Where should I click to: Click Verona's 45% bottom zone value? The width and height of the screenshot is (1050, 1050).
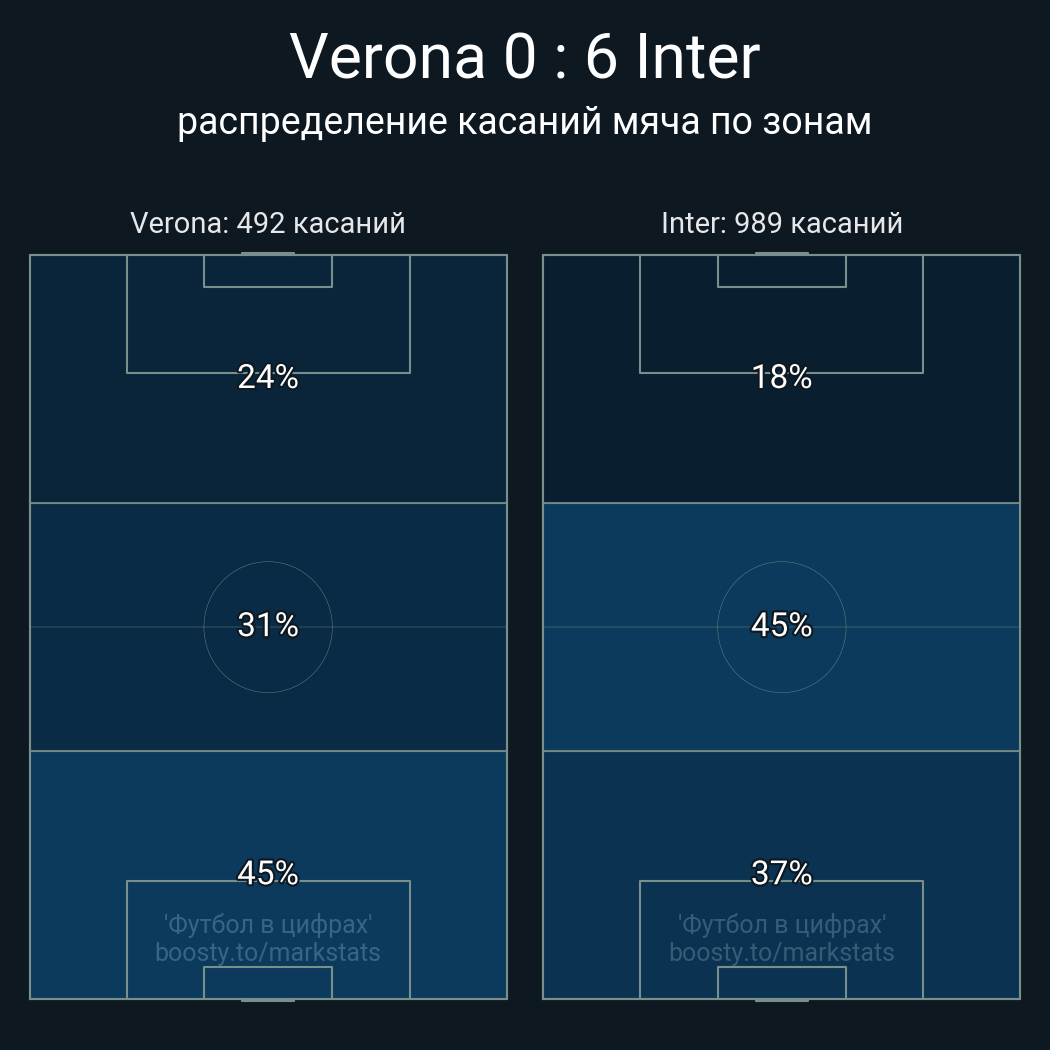point(268,873)
